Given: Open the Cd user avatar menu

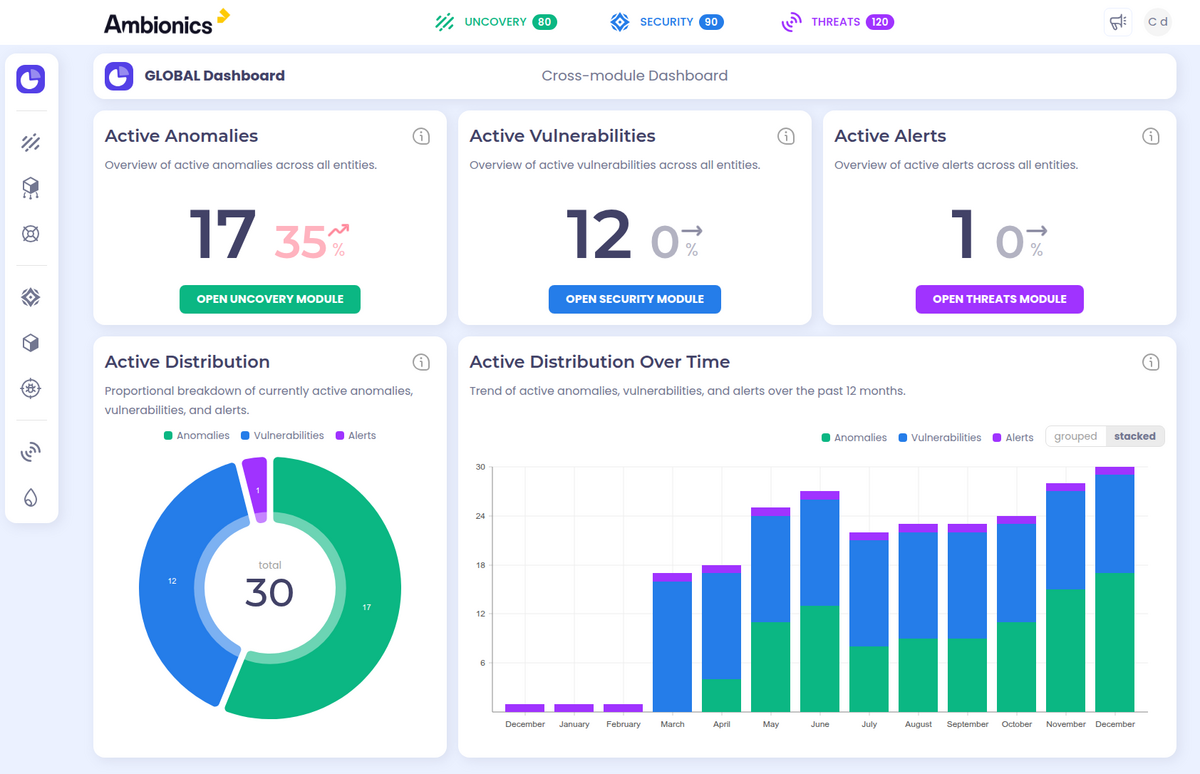Looking at the screenshot, I should pos(1157,21).
